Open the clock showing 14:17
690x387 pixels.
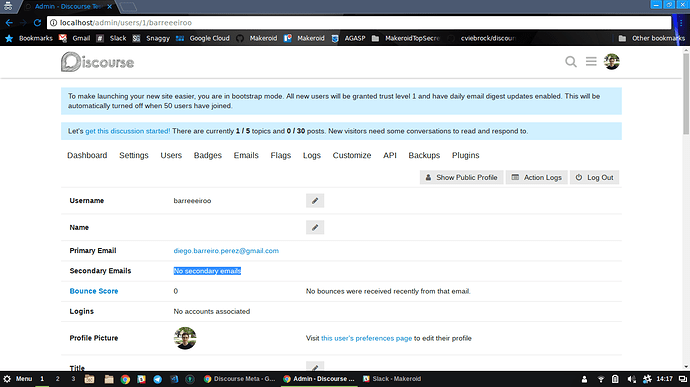[x=664, y=379]
